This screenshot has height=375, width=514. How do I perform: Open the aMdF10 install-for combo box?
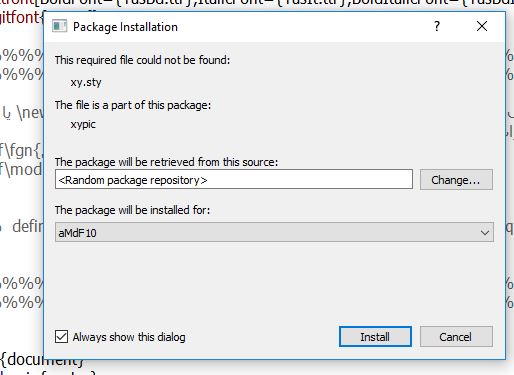click(274, 232)
